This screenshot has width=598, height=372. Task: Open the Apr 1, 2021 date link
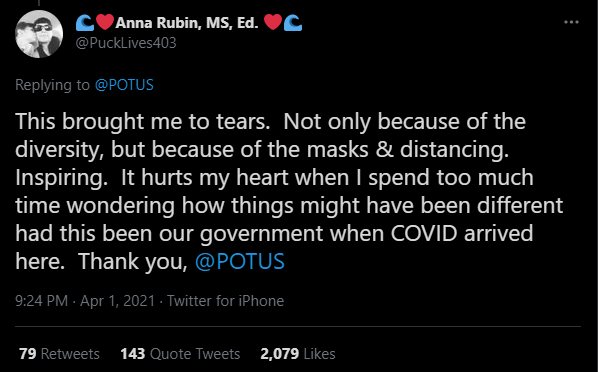[117, 301]
